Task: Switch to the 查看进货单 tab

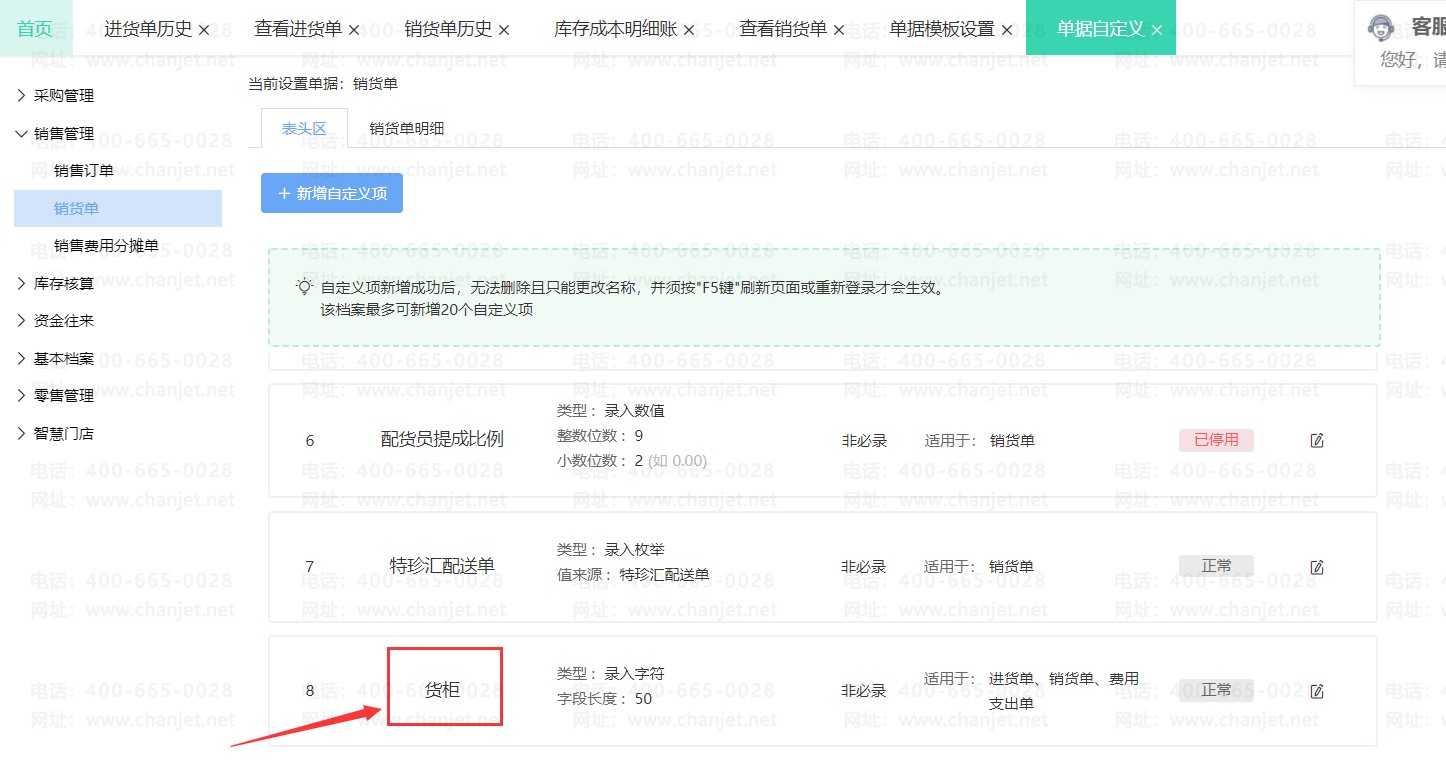Action: [x=298, y=29]
